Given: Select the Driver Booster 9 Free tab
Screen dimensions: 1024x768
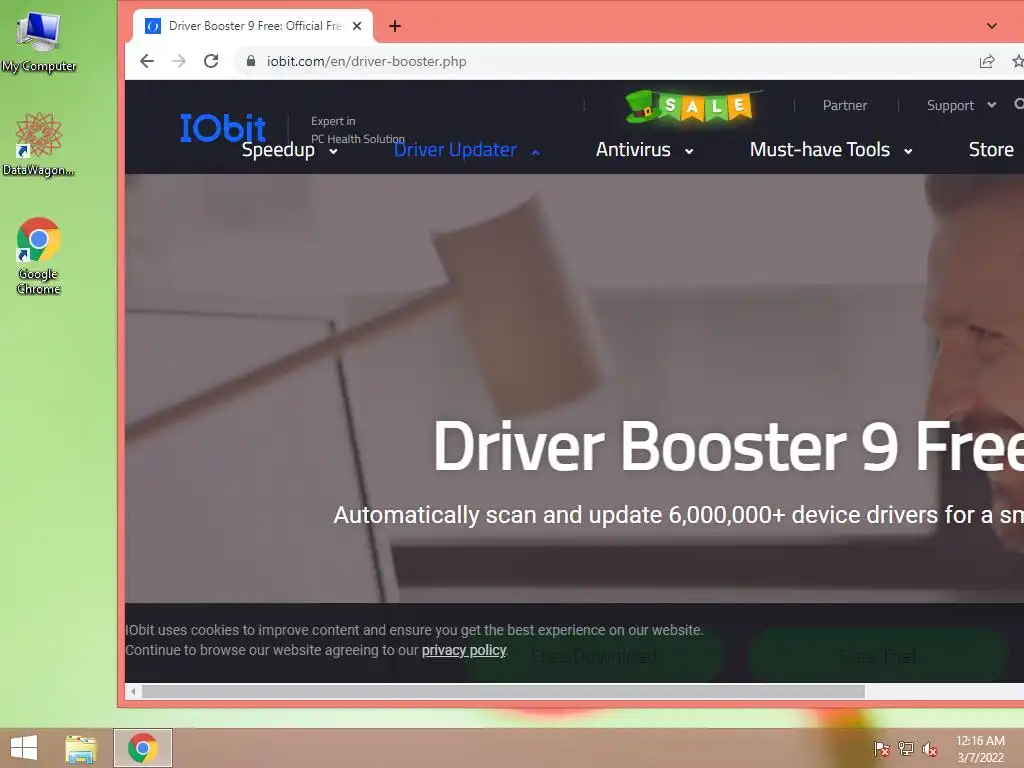Looking at the screenshot, I should tap(253, 26).
